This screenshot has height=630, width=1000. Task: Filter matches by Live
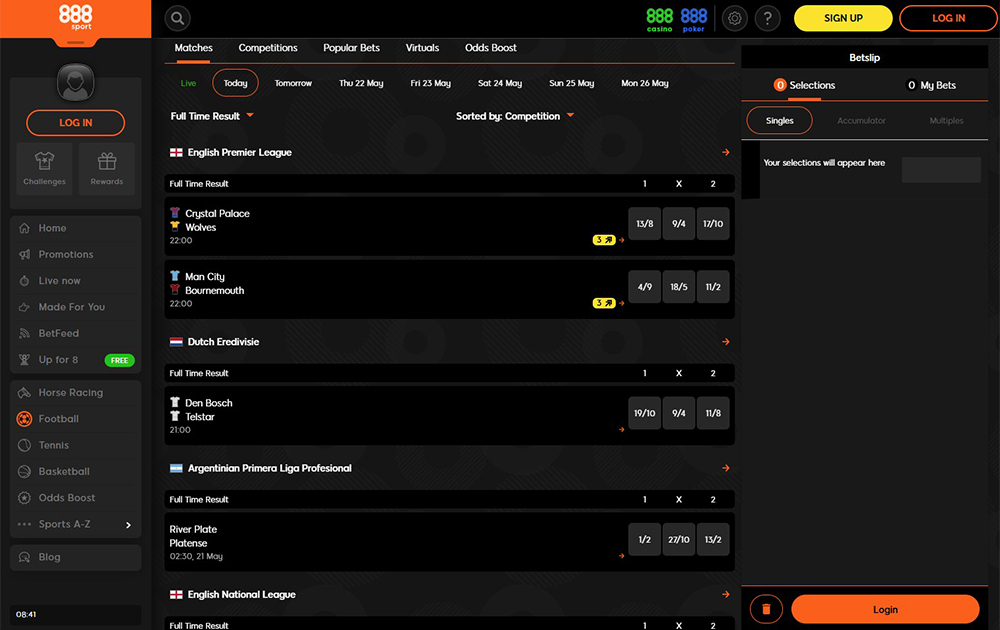click(x=188, y=84)
